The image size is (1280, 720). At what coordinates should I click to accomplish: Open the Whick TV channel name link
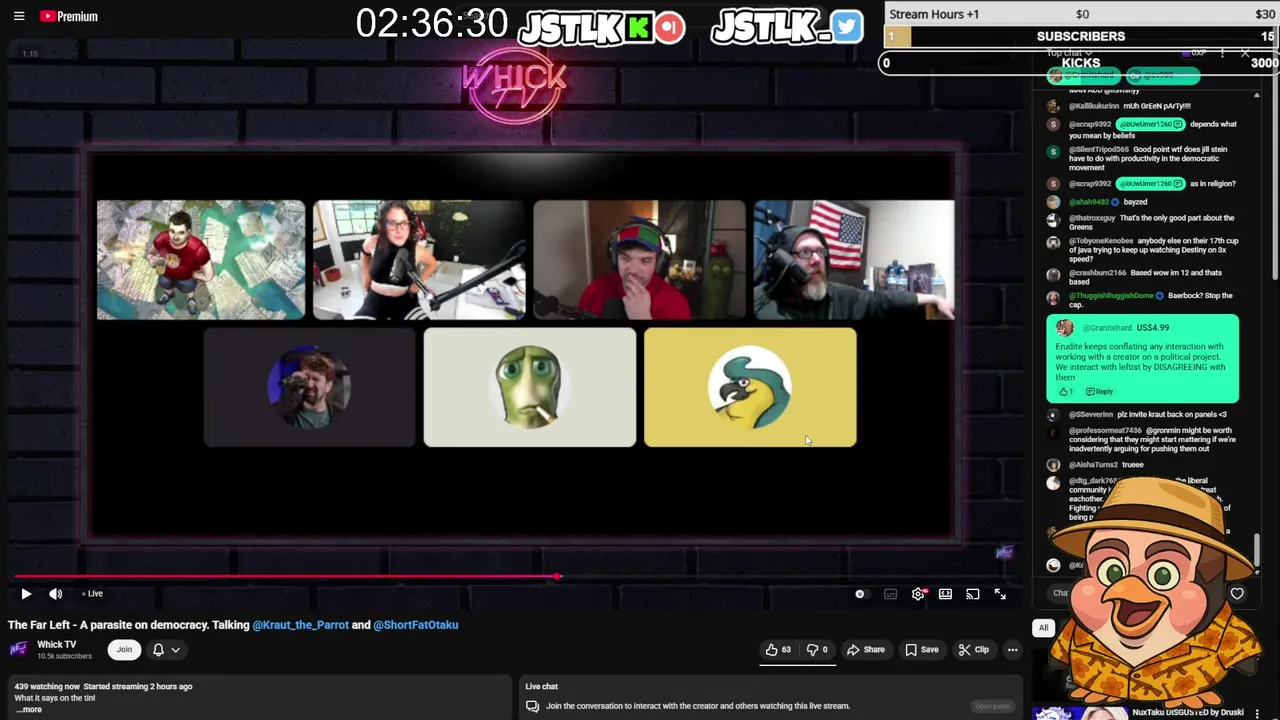pyautogui.click(x=56, y=645)
